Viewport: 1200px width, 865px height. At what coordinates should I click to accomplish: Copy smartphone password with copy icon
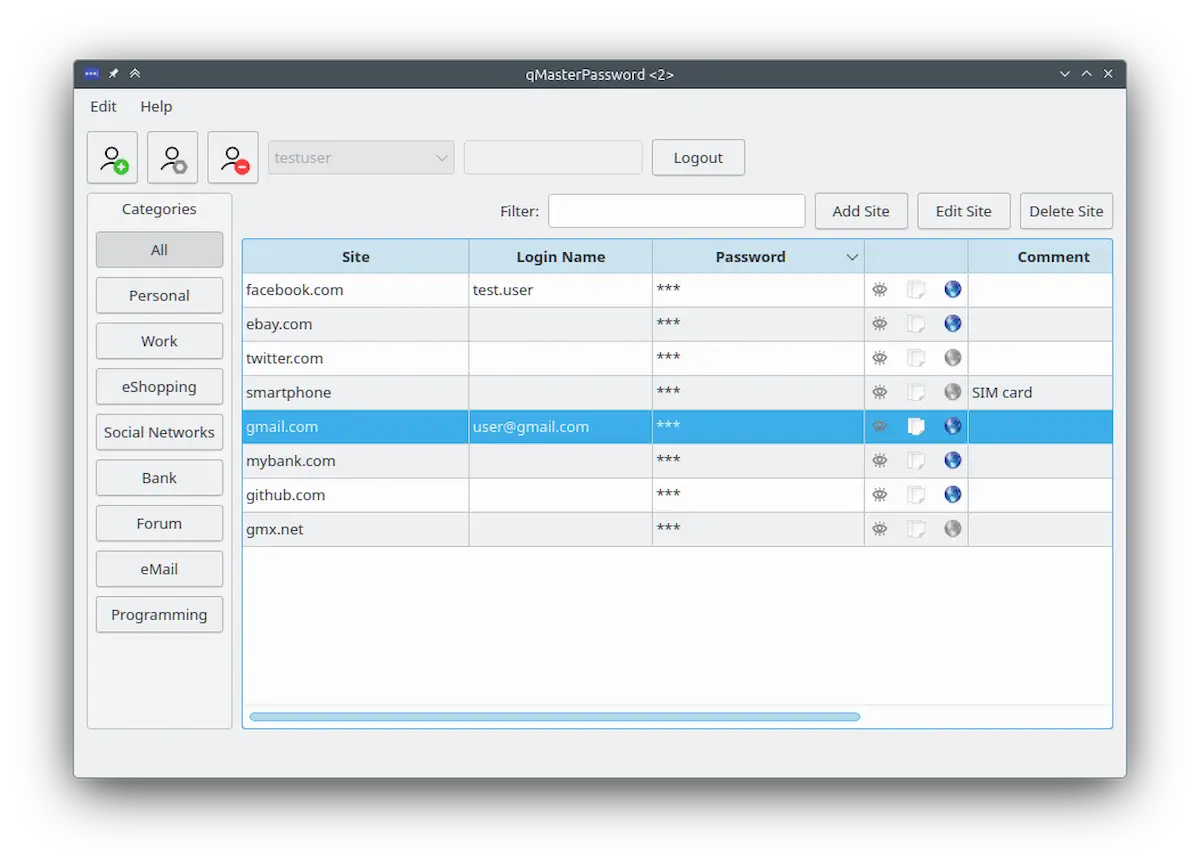click(x=916, y=392)
